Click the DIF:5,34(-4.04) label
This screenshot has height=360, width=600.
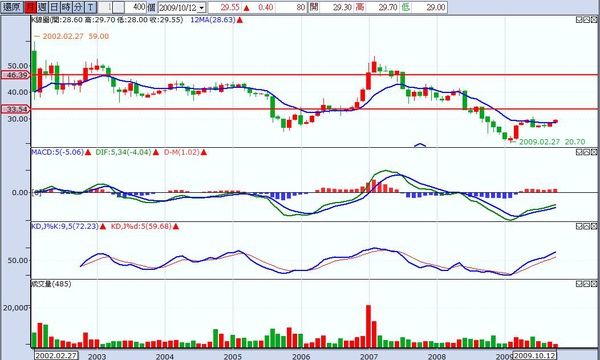pos(123,152)
